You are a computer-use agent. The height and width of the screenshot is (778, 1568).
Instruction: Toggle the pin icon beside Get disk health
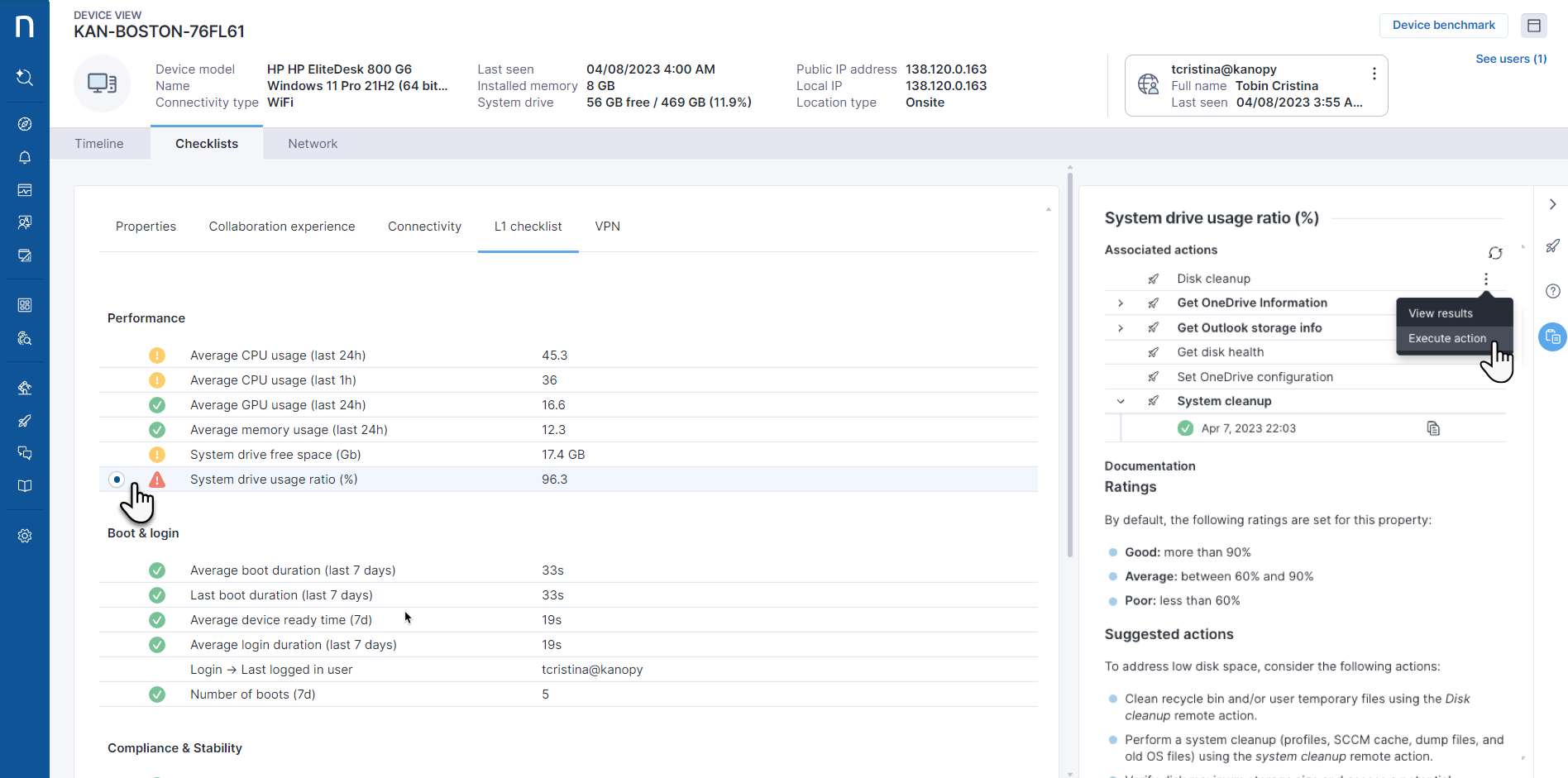pyautogui.click(x=1153, y=351)
